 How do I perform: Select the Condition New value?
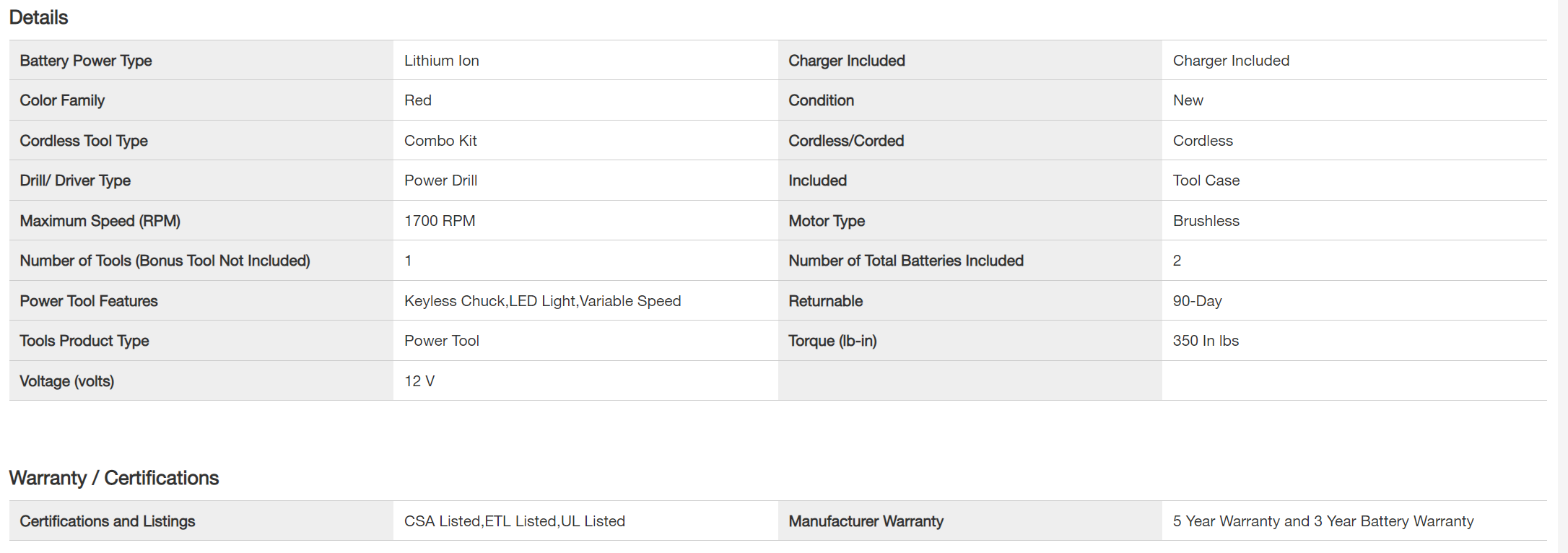click(x=1188, y=100)
